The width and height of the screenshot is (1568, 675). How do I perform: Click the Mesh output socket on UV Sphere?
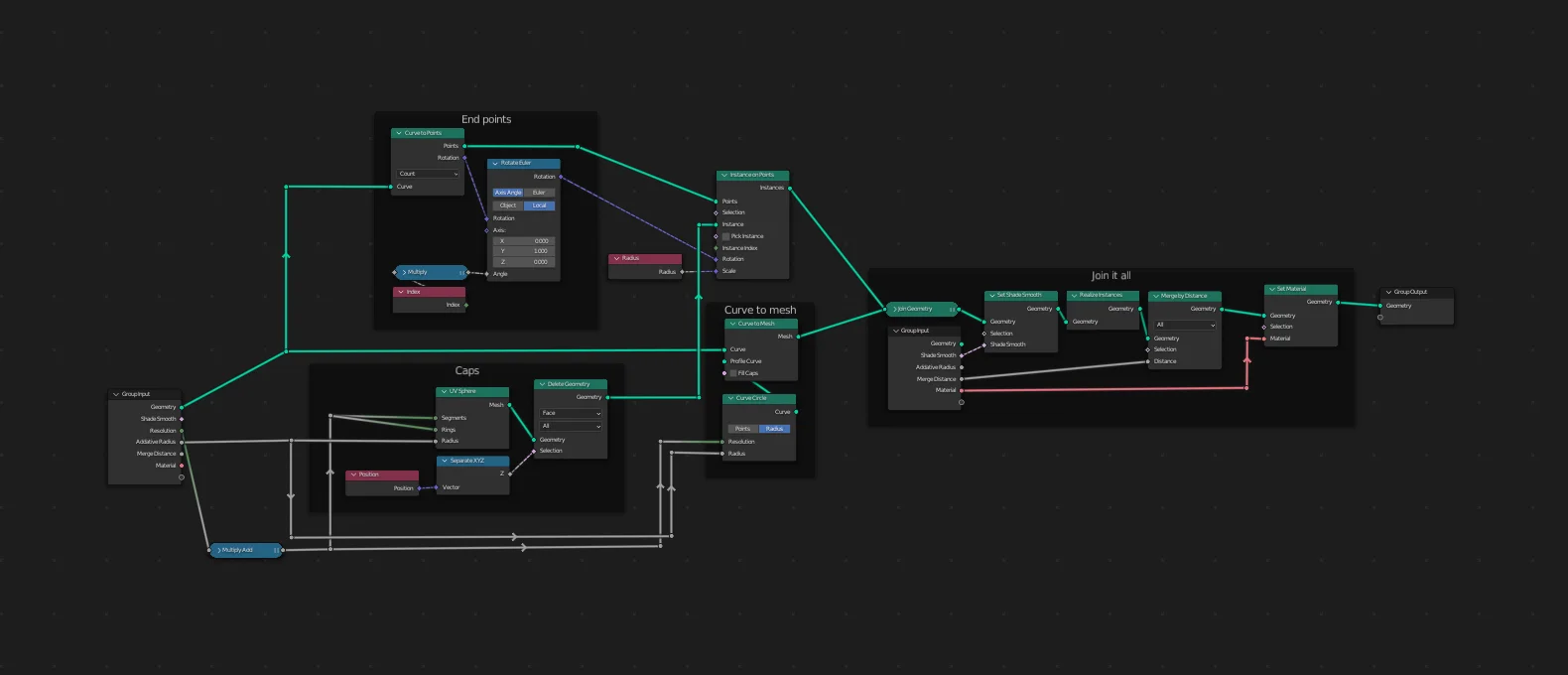click(509, 405)
